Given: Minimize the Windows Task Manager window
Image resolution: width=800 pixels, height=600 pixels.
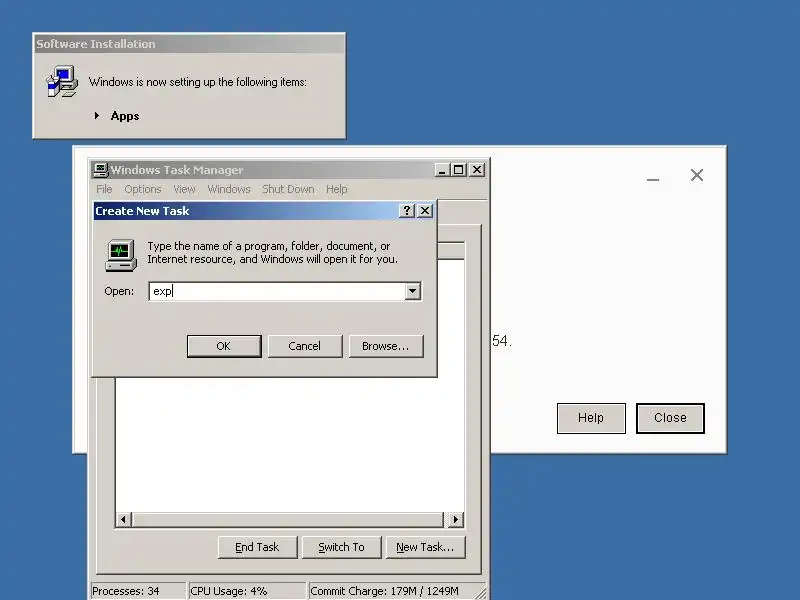Looking at the screenshot, I should (x=442, y=169).
